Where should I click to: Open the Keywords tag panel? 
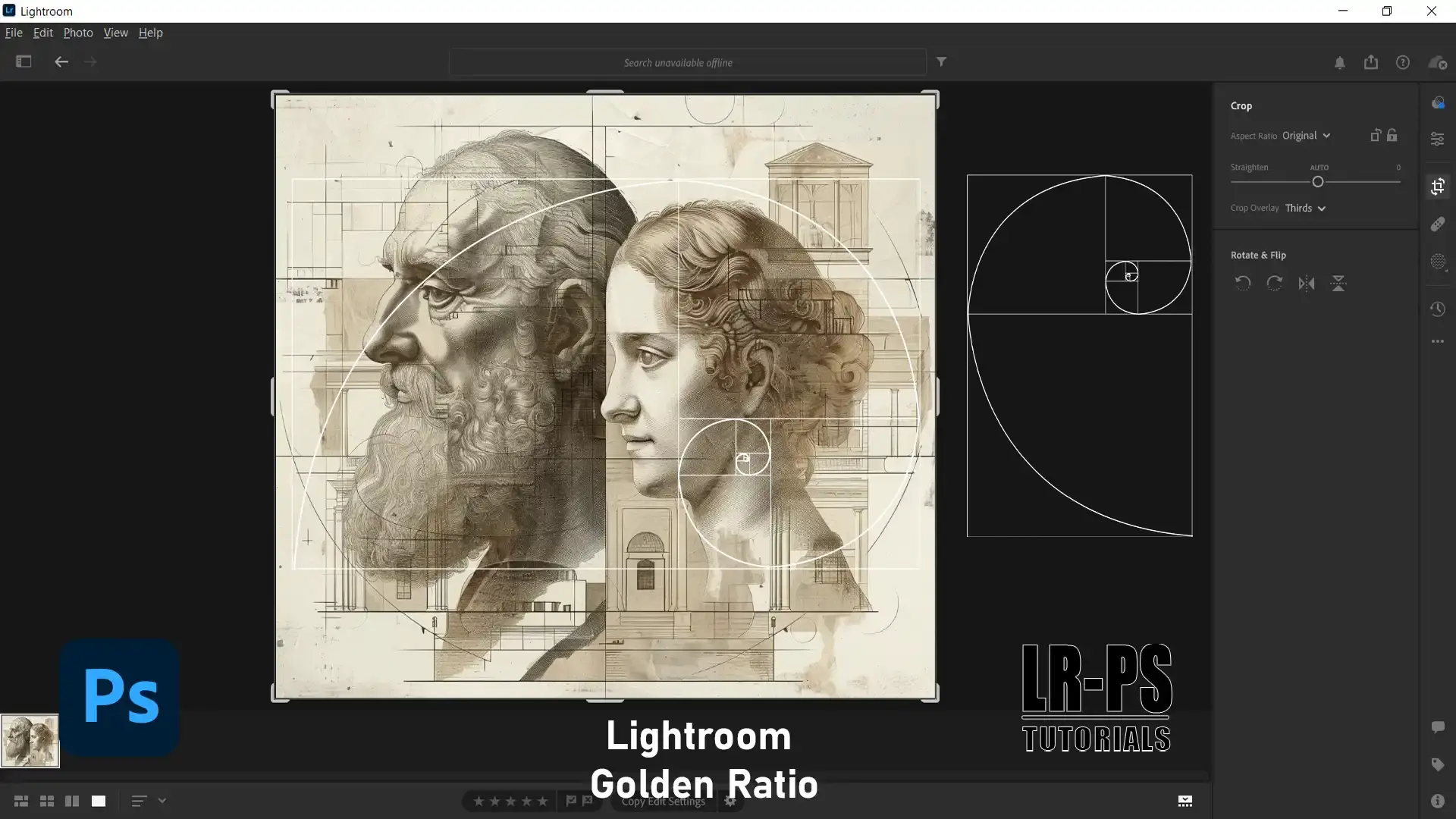[1438, 764]
